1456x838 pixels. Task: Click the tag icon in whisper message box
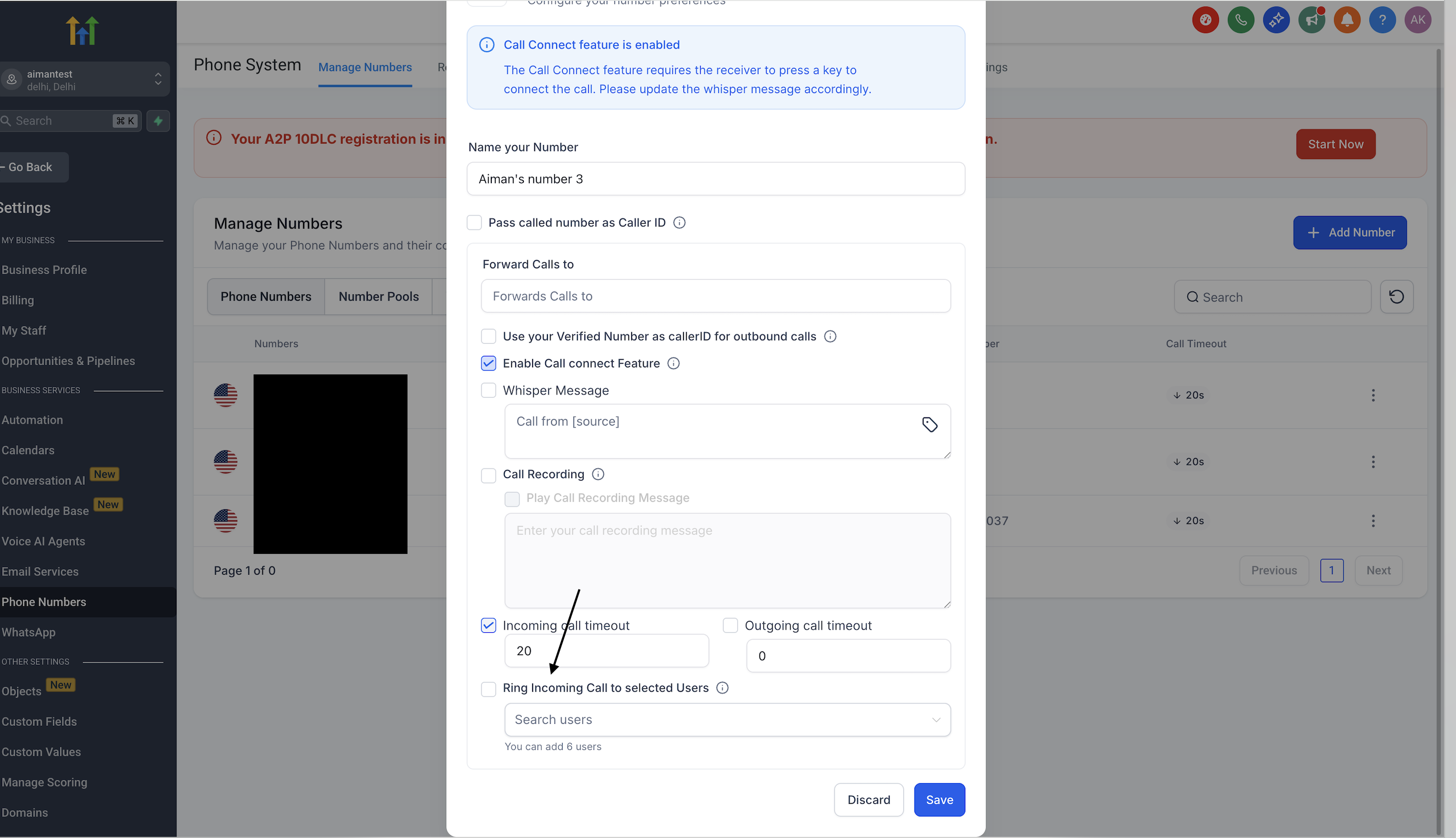click(929, 425)
